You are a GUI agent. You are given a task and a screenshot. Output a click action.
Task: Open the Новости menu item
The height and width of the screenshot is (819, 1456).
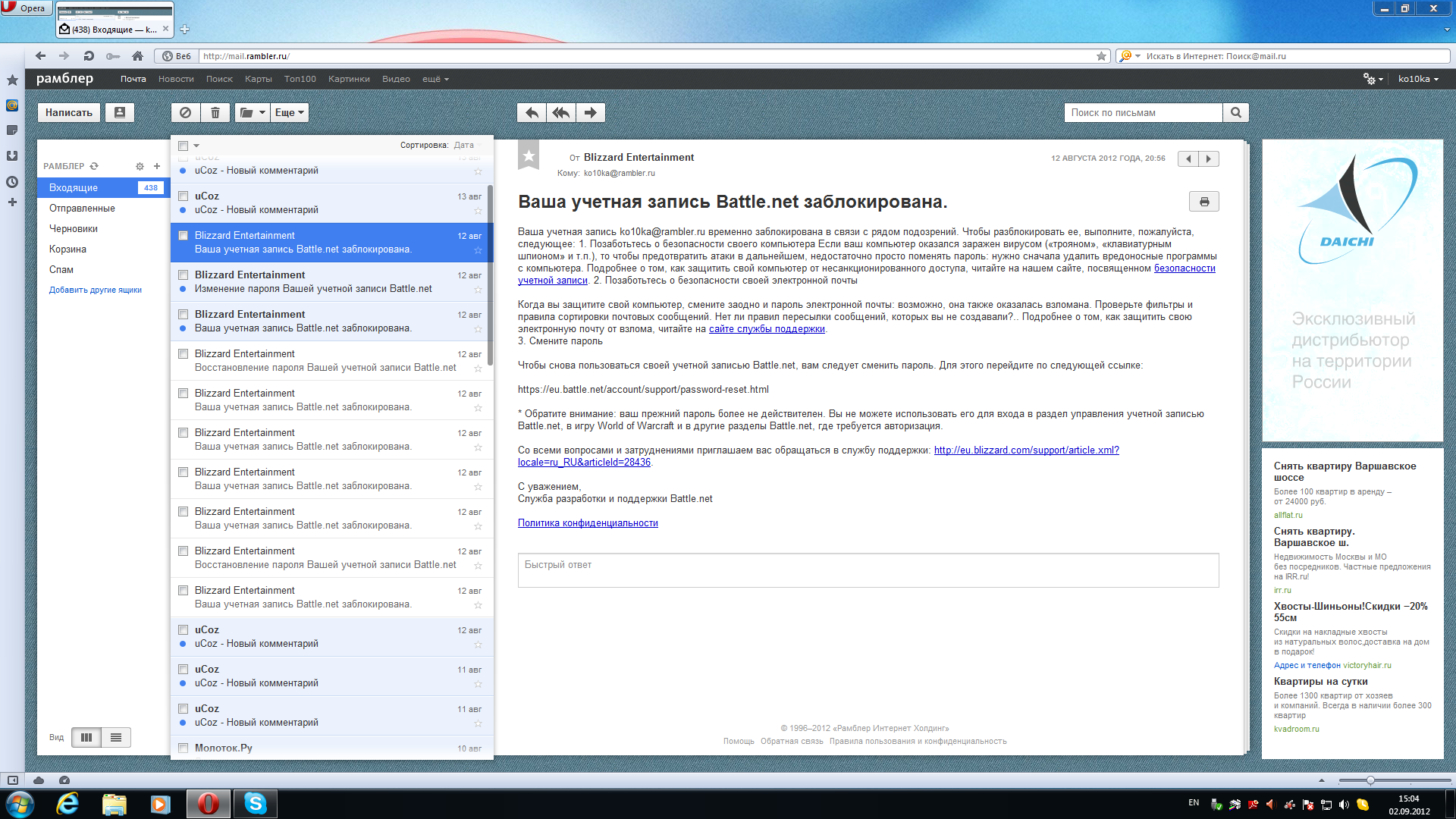pyautogui.click(x=176, y=79)
